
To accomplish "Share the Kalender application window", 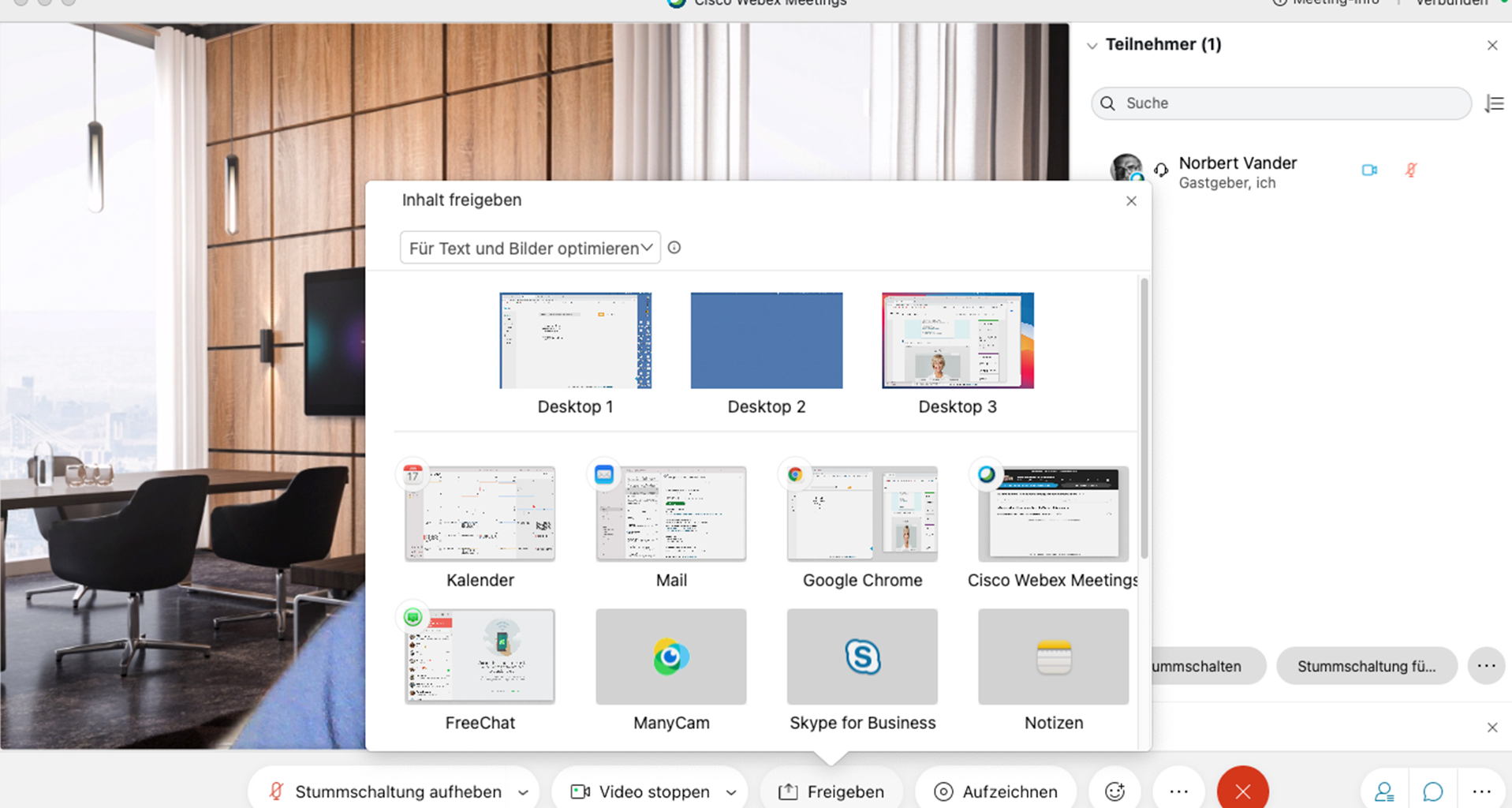I will (x=480, y=513).
